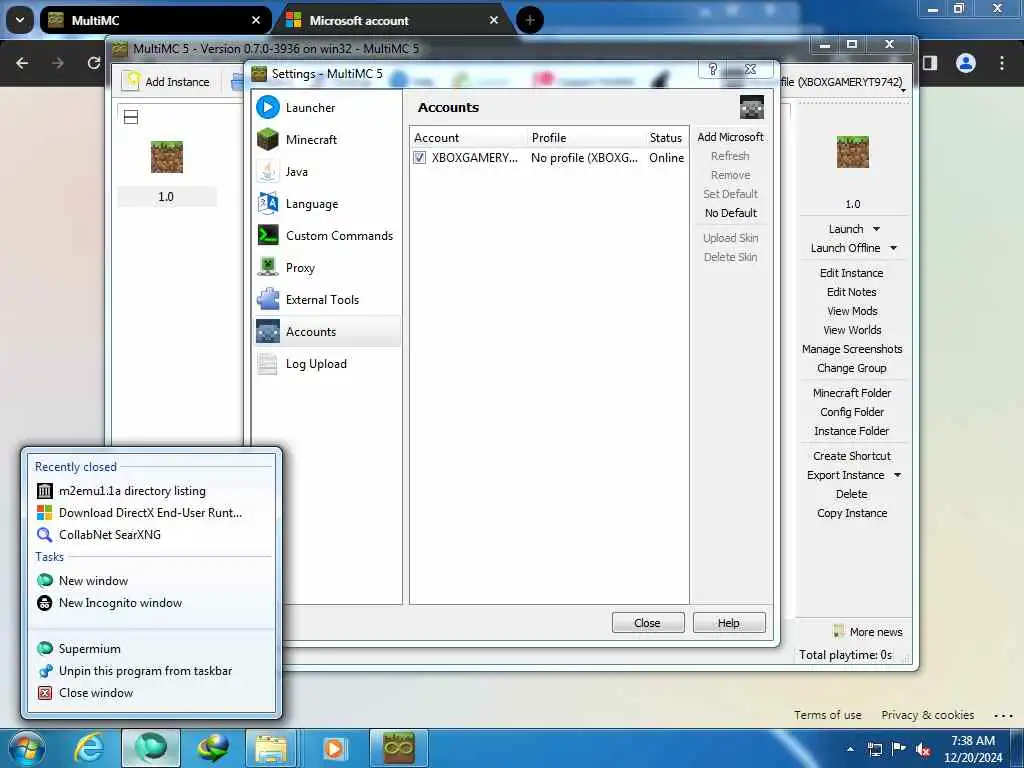1024x768 pixels.
Task: Click the browser back arrow
Action: [x=22, y=63]
